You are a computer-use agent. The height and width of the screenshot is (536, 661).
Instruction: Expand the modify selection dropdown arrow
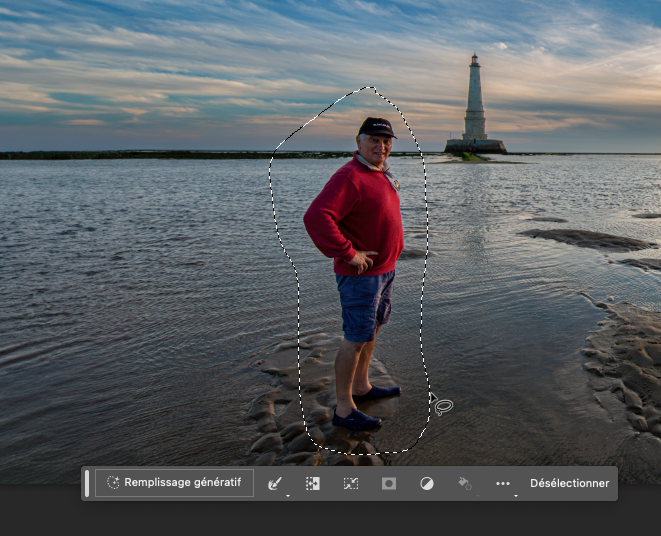click(288, 496)
